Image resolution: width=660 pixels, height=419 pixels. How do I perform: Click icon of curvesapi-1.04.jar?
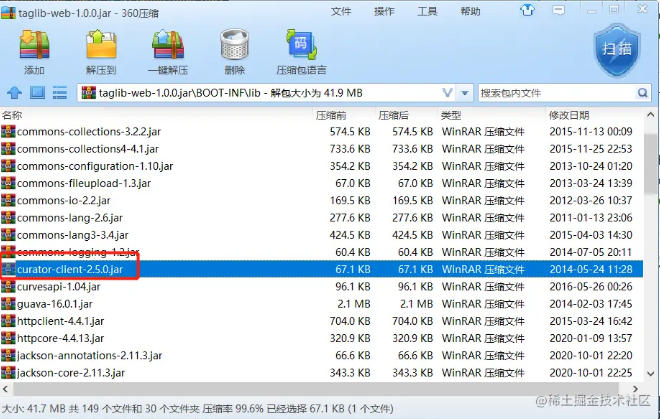(x=8, y=286)
